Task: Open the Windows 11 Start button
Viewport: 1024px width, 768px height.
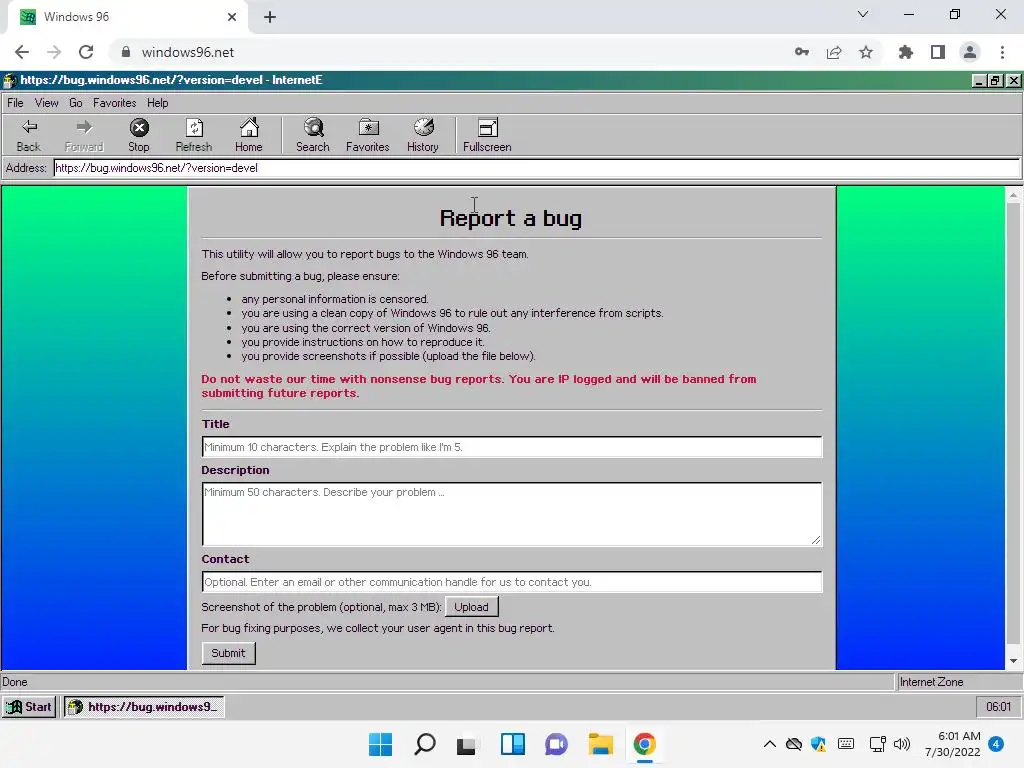Action: tap(381, 744)
